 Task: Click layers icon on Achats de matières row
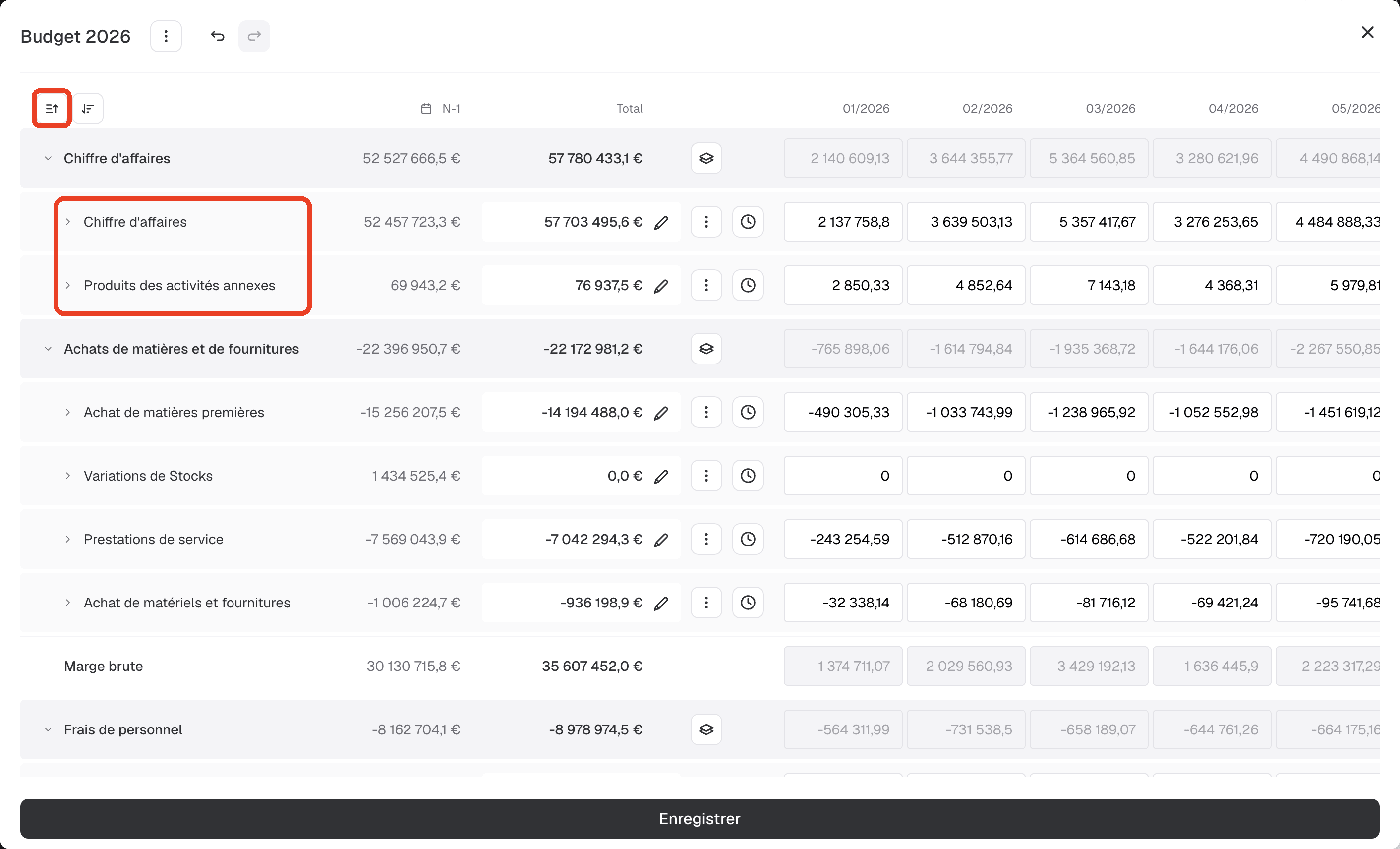(706, 349)
